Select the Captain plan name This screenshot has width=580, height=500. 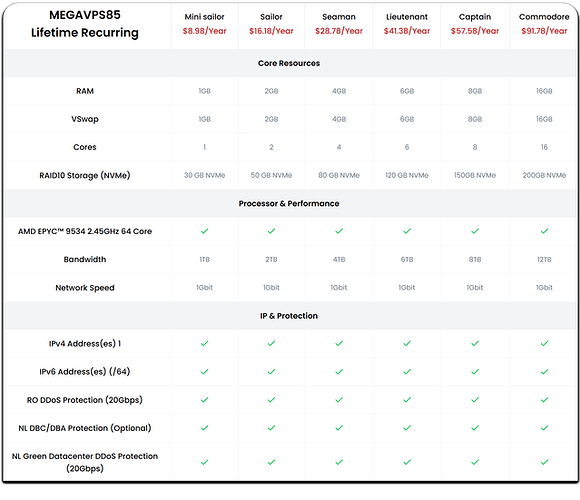(475, 17)
